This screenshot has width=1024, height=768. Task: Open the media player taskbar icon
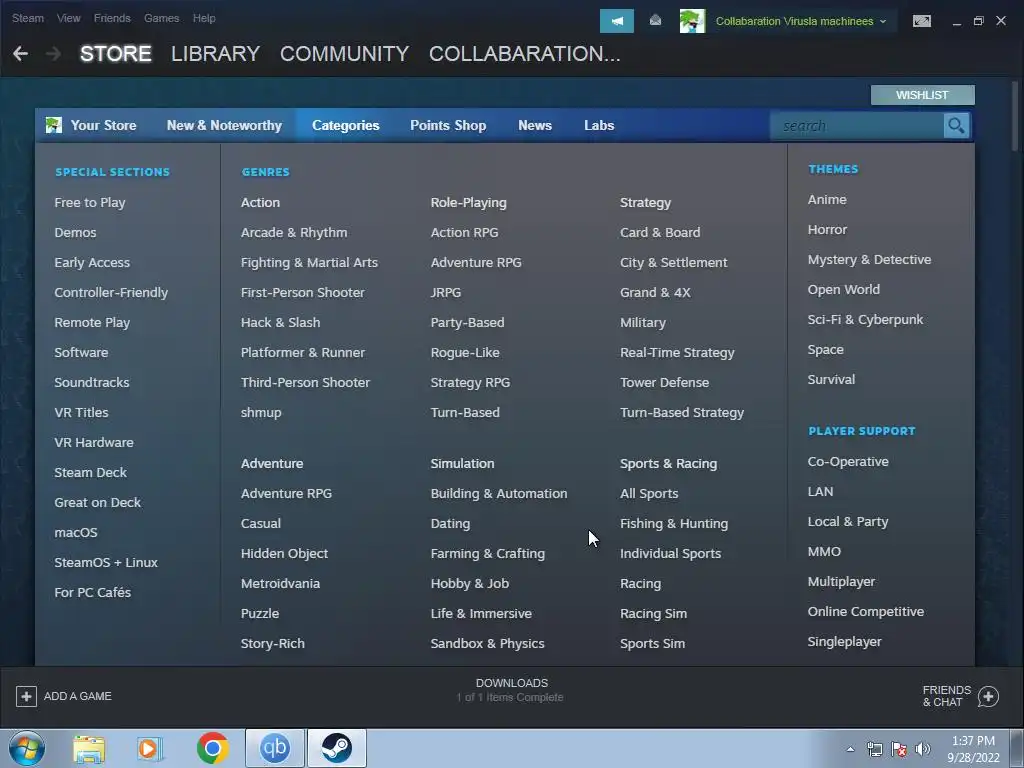[x=150, y=748]
